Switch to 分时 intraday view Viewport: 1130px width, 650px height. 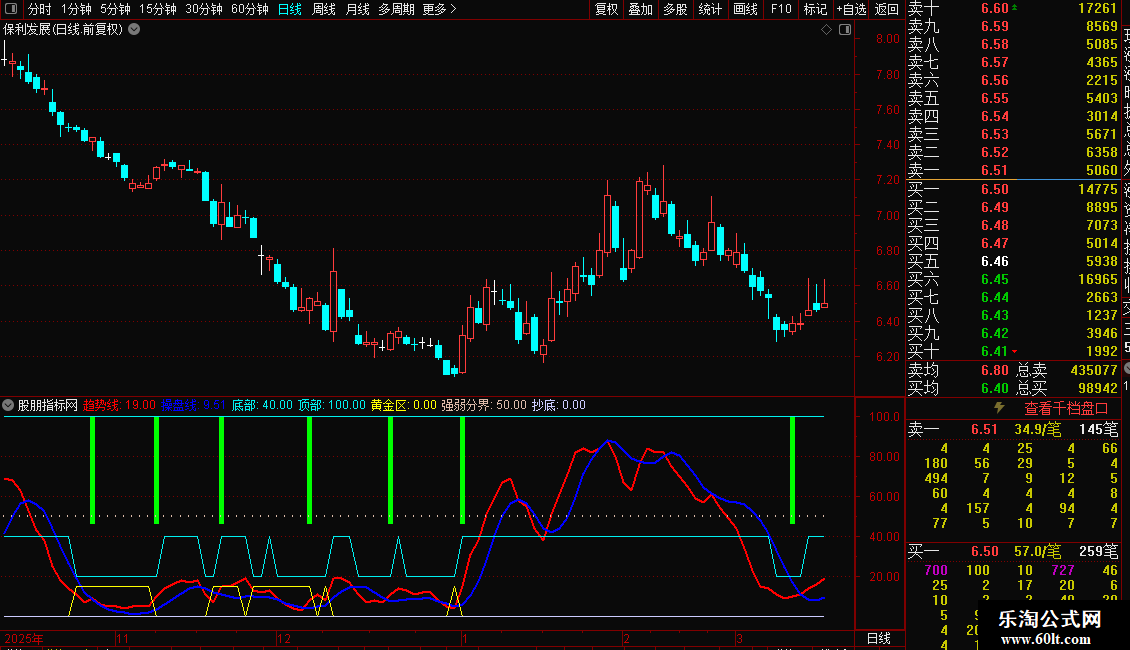pyautogui.click(x=40, y=9)
